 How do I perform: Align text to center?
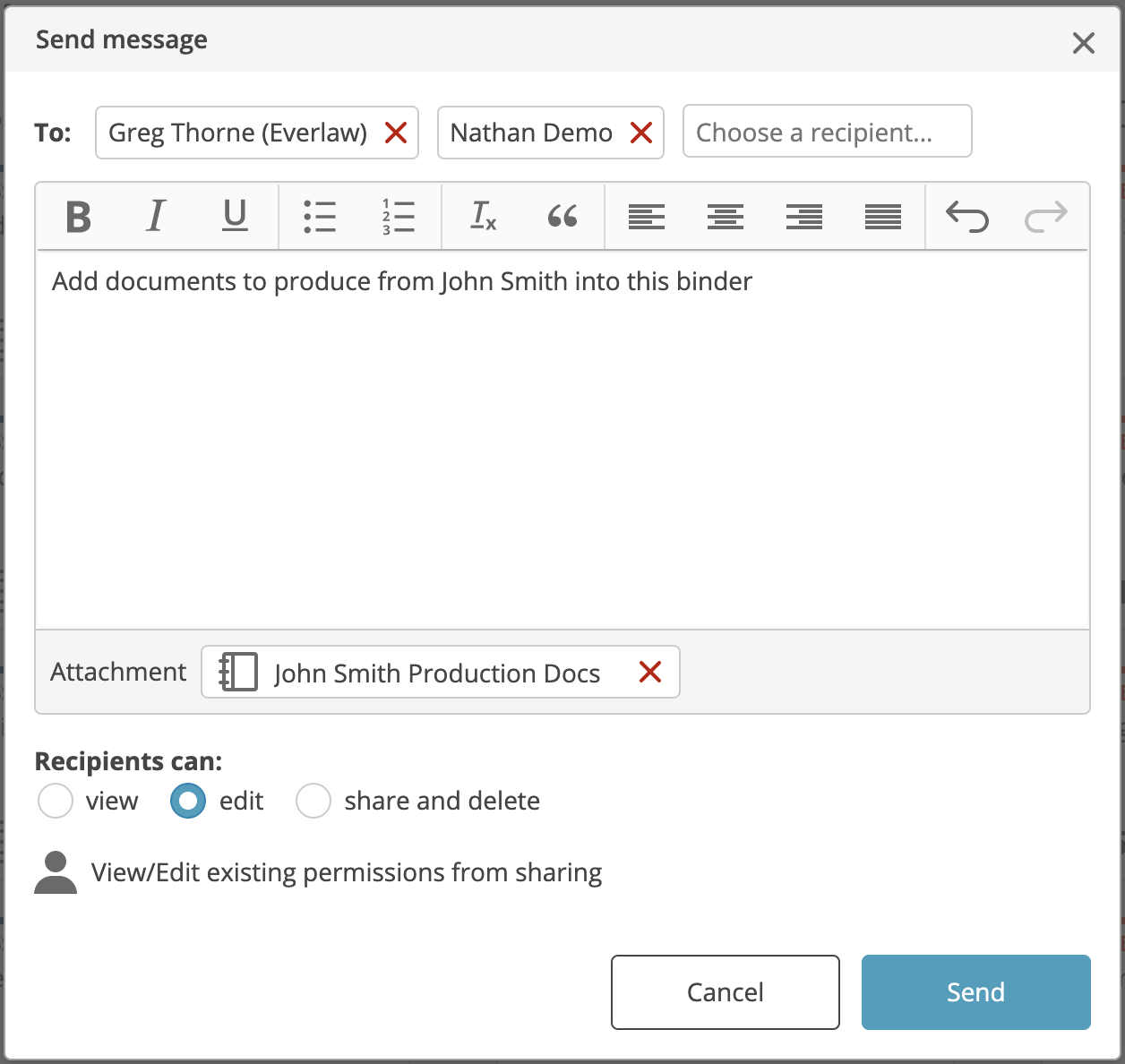pos(726,216)
